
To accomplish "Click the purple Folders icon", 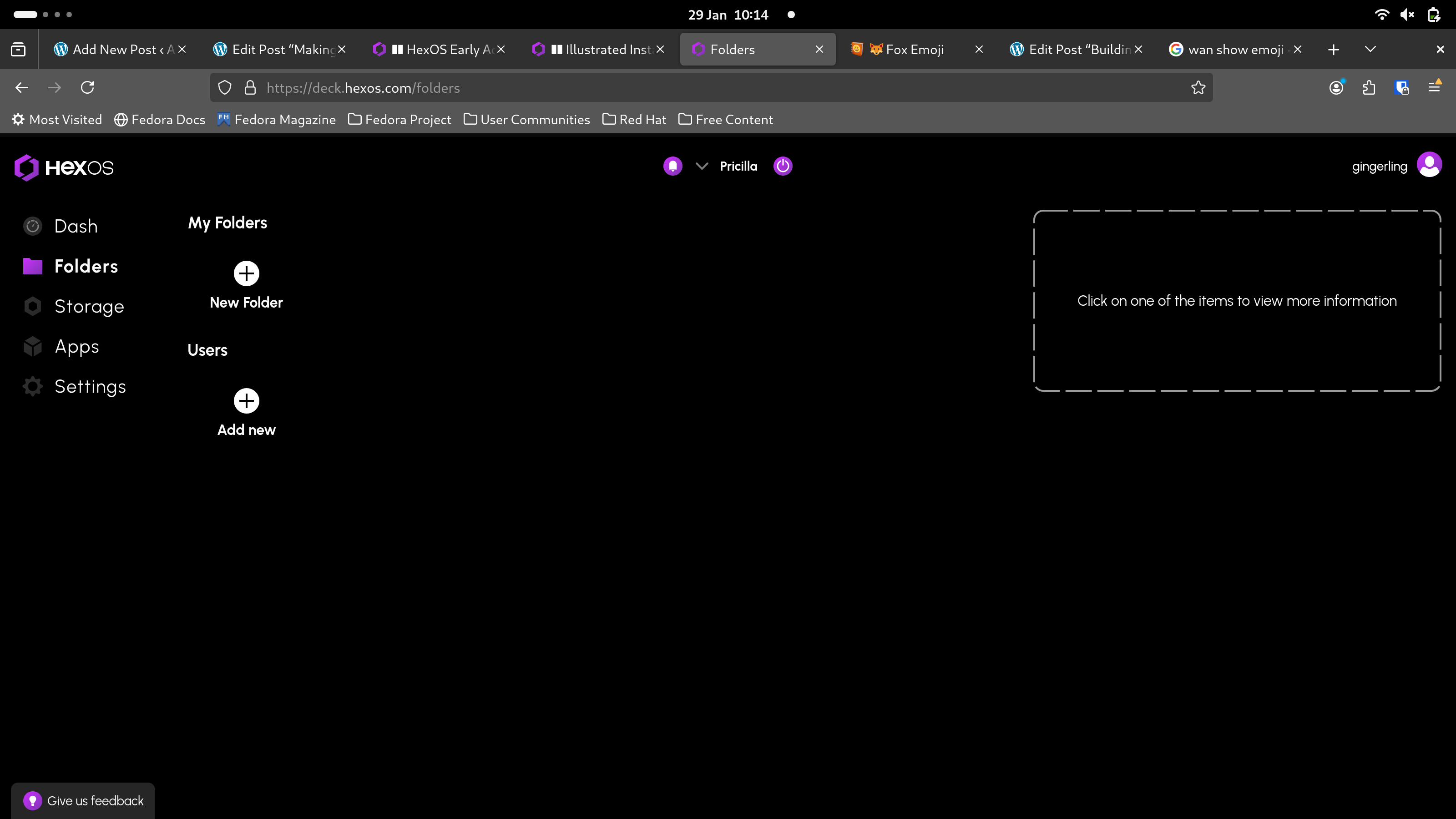I will pos(33,266).
